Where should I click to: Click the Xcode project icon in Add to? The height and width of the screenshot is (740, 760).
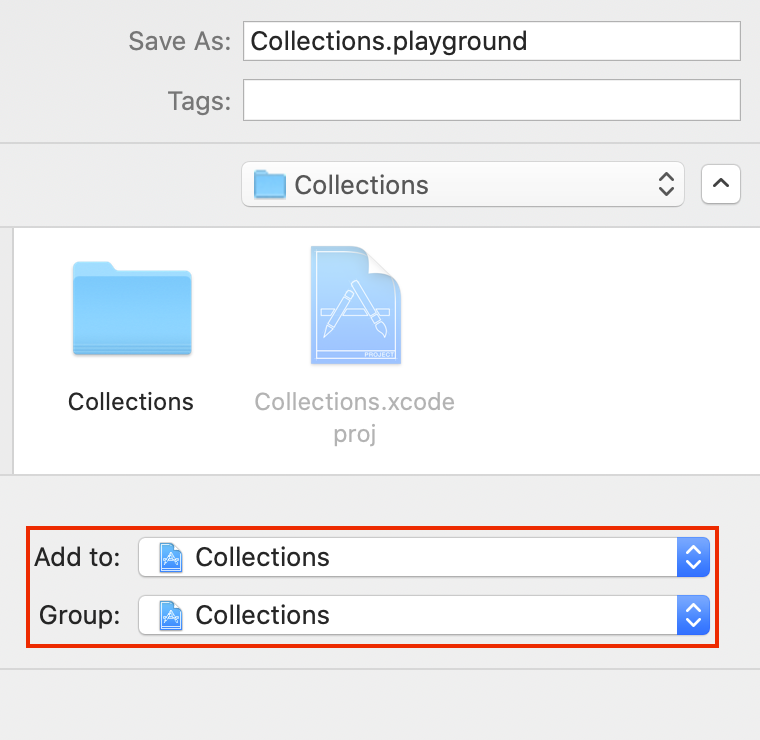[x=171, y=557]
